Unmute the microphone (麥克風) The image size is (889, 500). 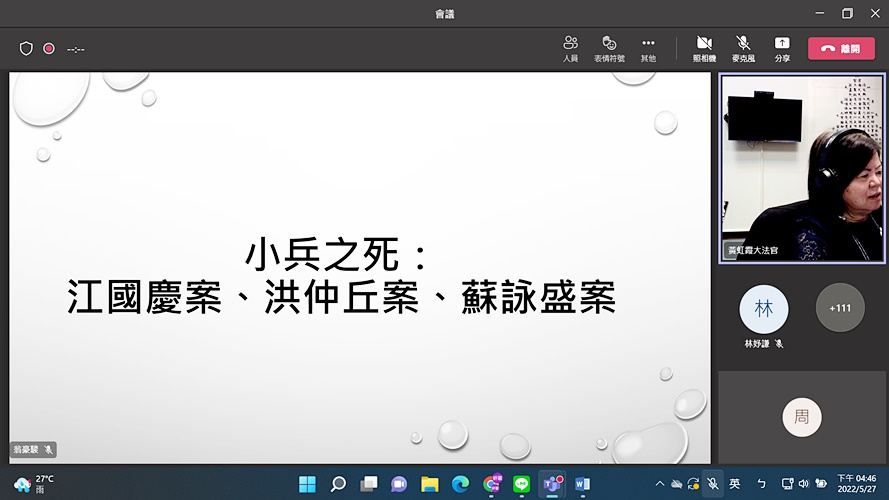point(743,48)
